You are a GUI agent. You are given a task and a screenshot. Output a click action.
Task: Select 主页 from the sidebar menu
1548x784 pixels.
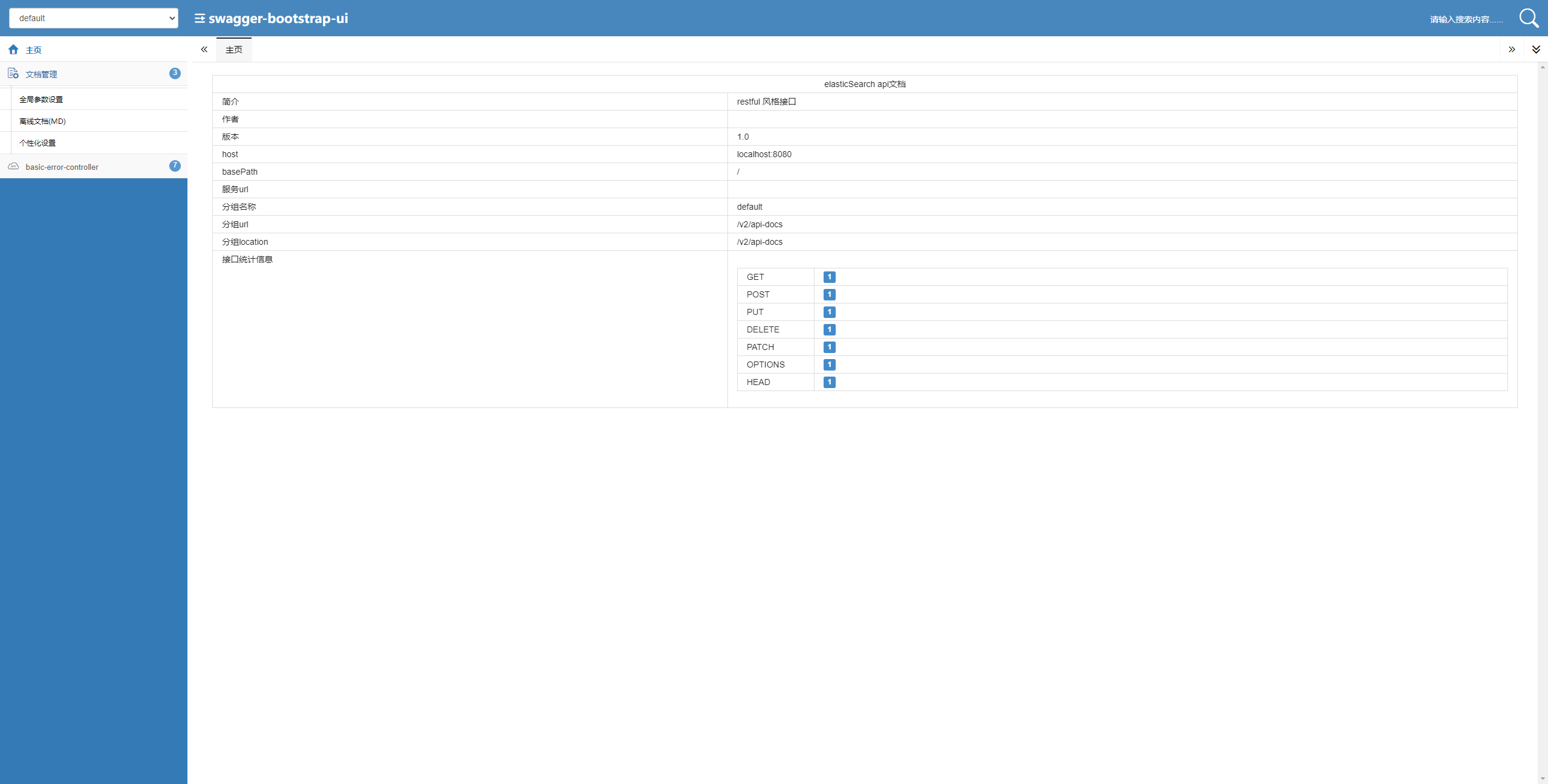(x=34, y=50)
